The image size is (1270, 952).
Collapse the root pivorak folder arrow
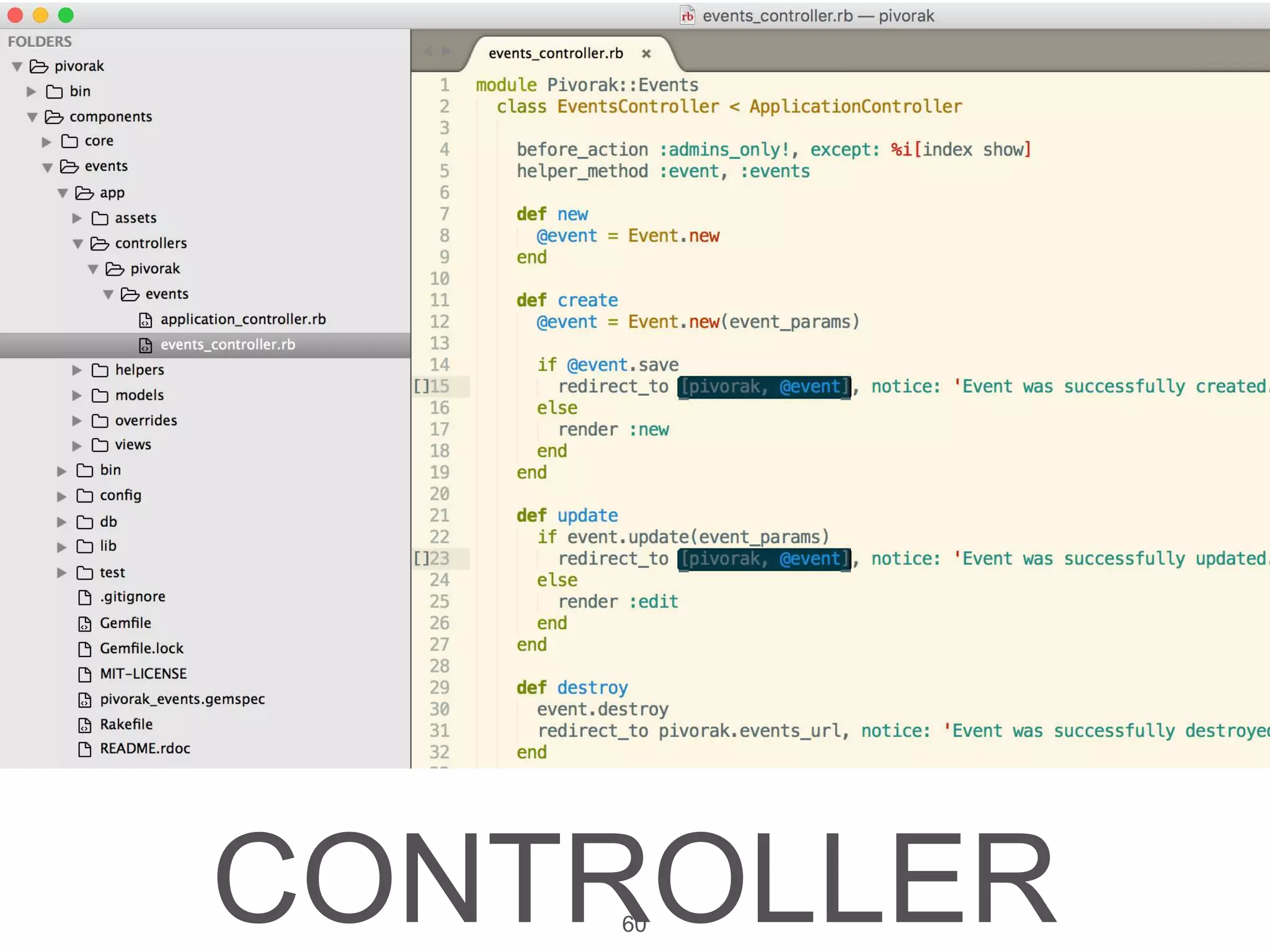tap(17, 66)
